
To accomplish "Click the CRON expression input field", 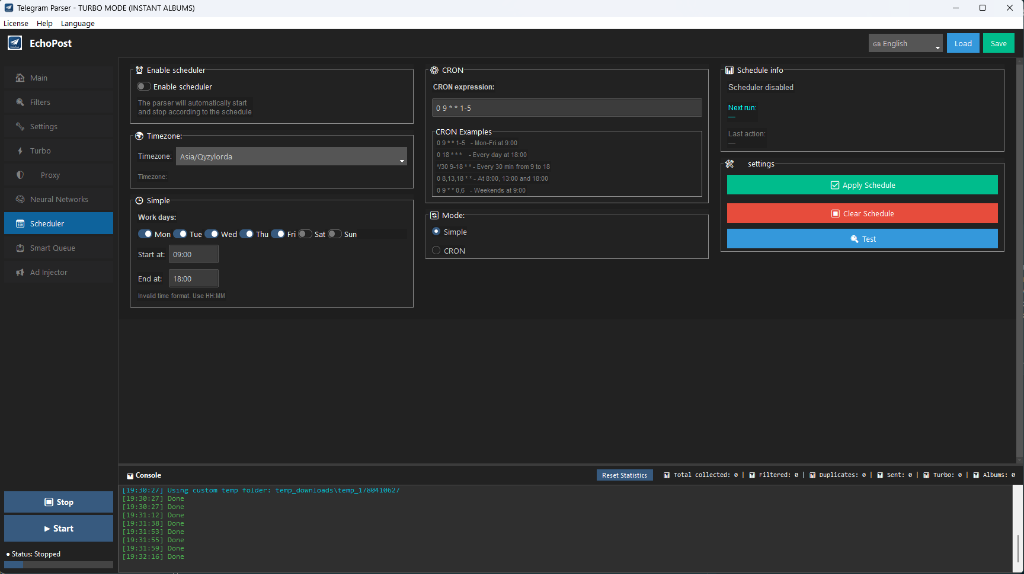I will (567, 108).
